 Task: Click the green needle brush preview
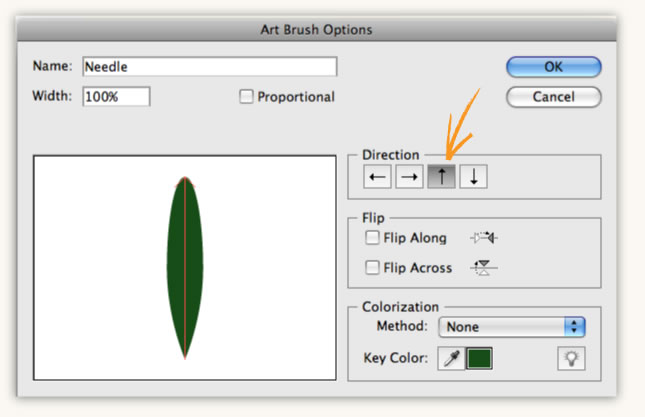[x=185, y=268]
